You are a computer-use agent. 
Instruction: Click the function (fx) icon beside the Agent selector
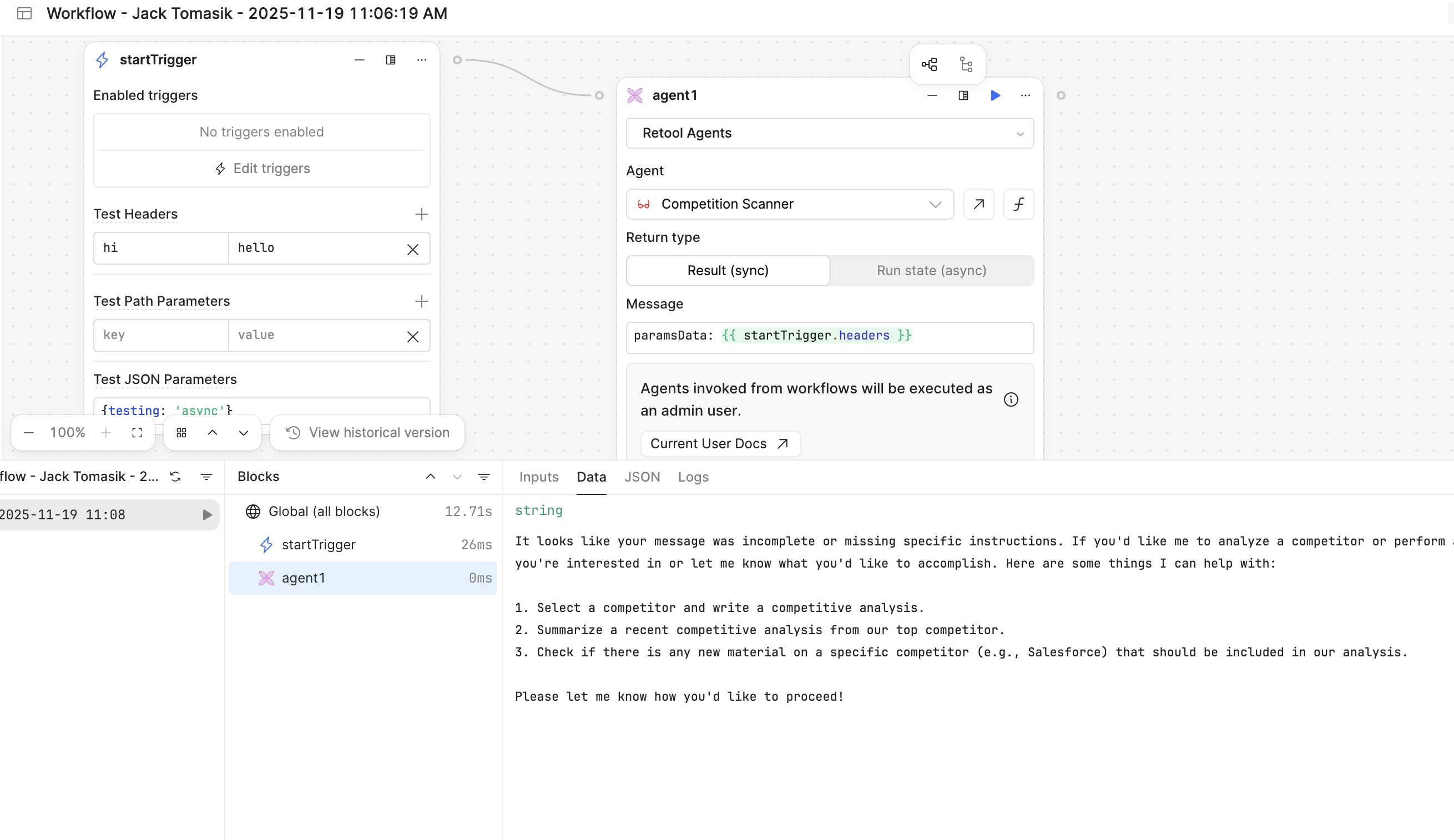pos(1018,204)
